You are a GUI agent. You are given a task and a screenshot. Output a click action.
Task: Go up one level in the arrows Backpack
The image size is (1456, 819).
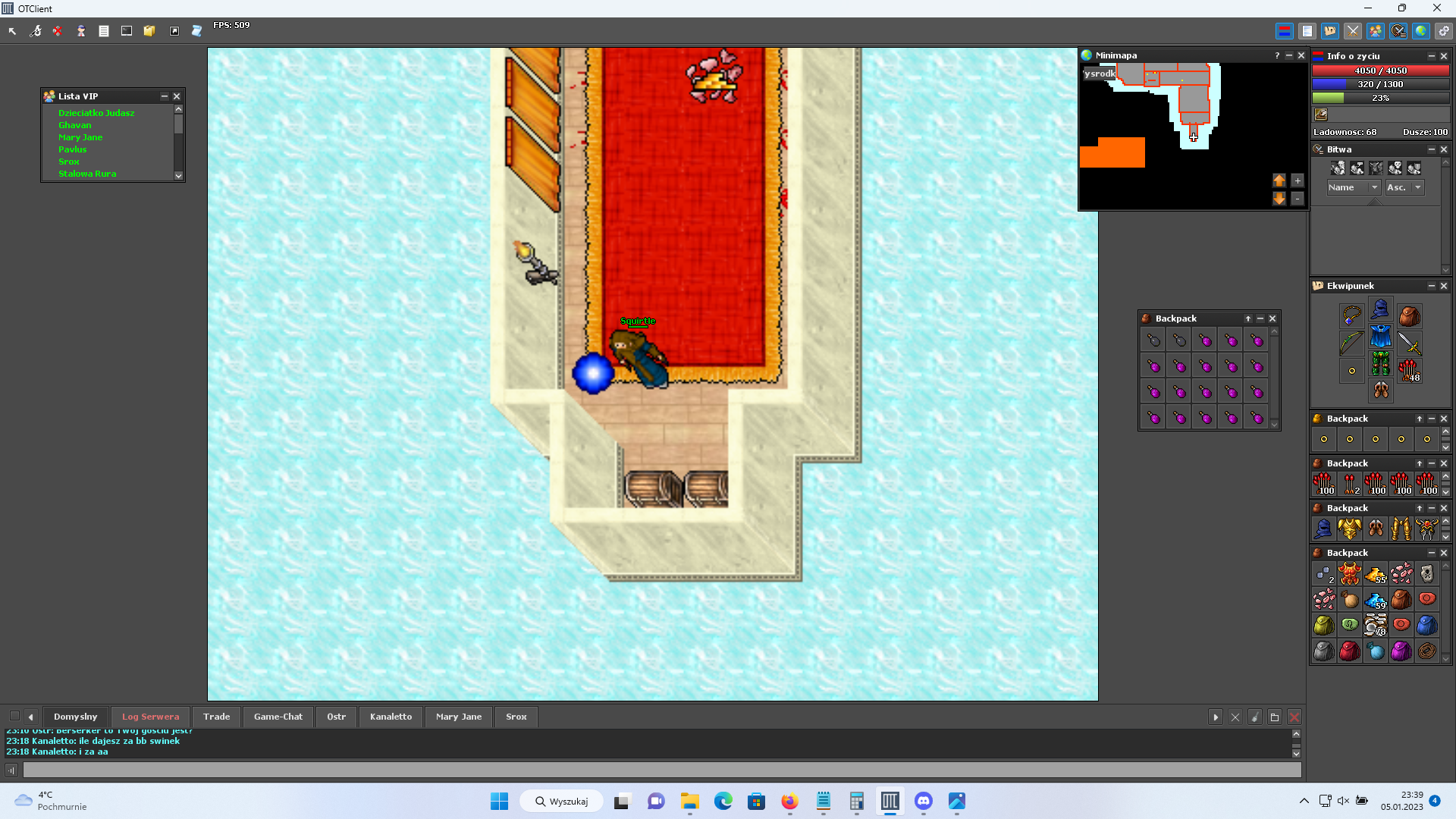tap(1420, 463)
